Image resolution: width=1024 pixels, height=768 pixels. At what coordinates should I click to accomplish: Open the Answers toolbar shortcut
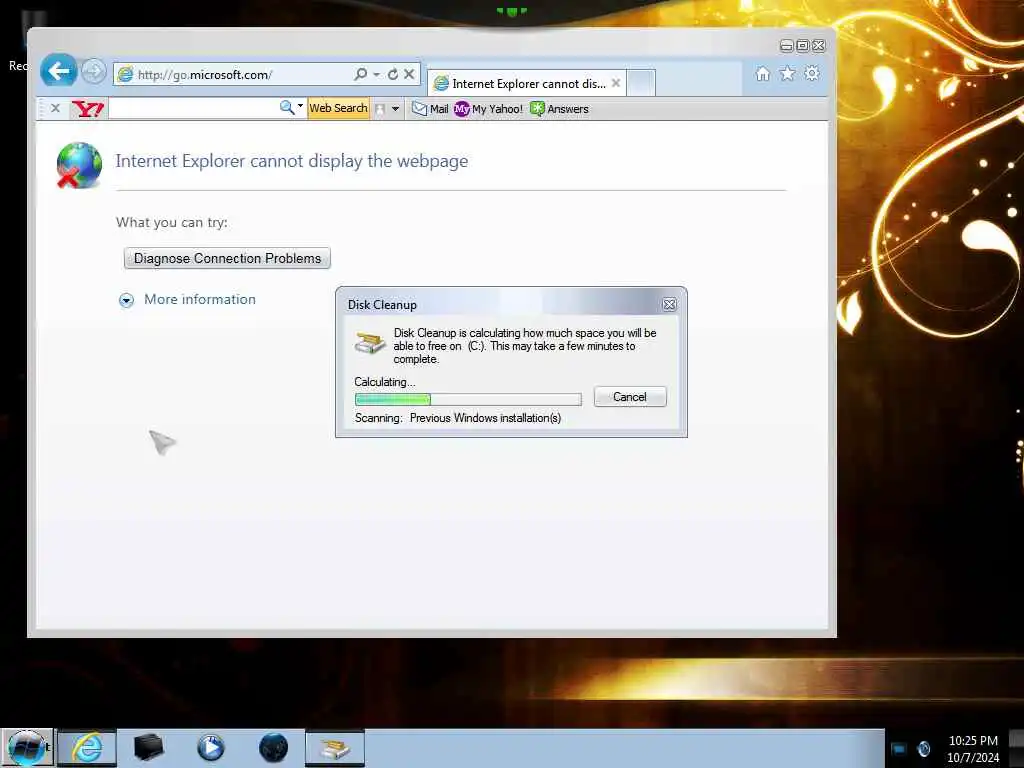pyautogui.click(x=560, y=109)
